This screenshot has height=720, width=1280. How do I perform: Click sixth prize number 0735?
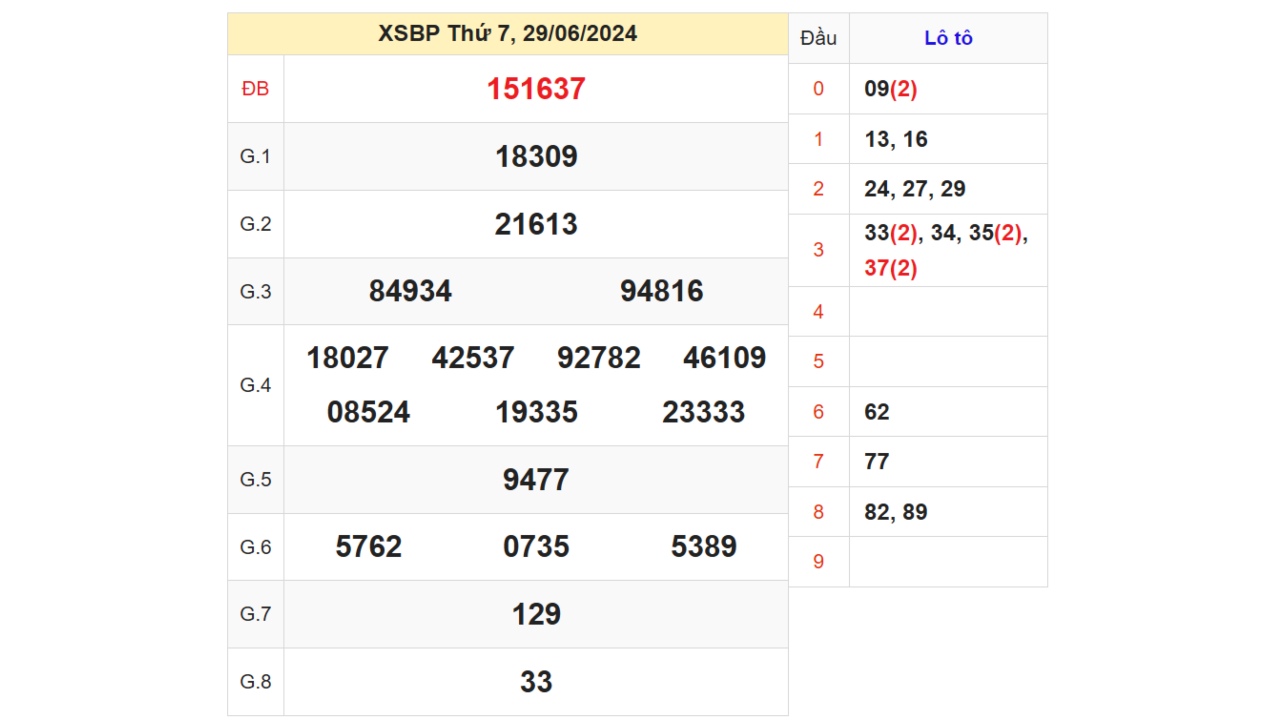click(536, 547)
